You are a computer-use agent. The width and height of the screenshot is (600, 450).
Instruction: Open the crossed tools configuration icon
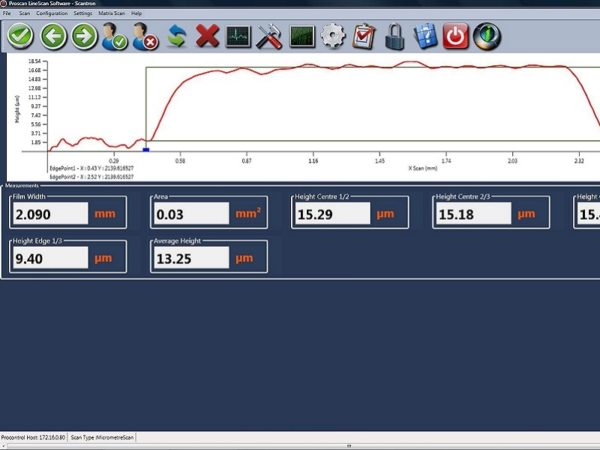[x=269, y=37]
